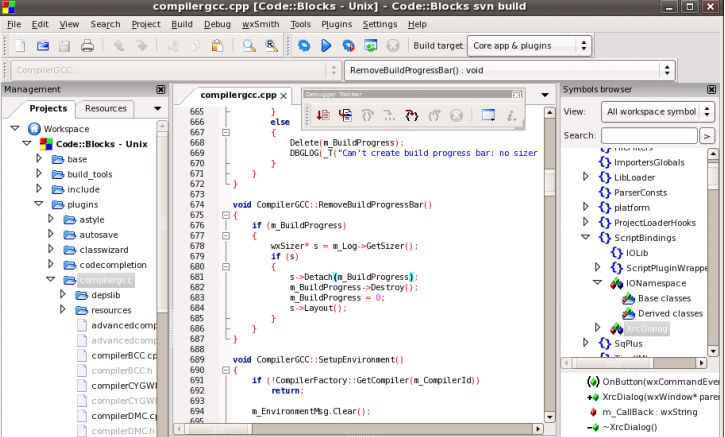Collapse the plugins folder

point(39,204)
